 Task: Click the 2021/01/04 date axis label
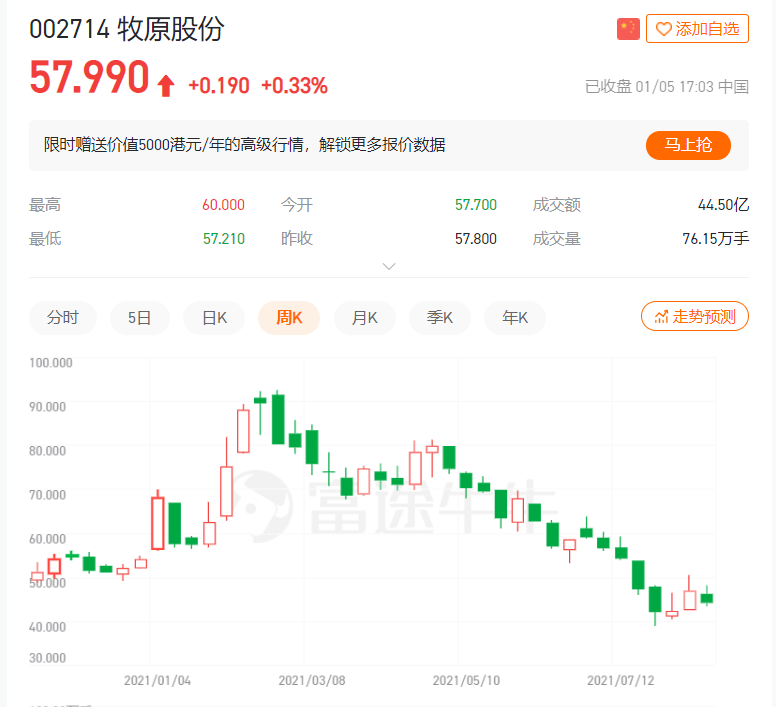point(157,681)
